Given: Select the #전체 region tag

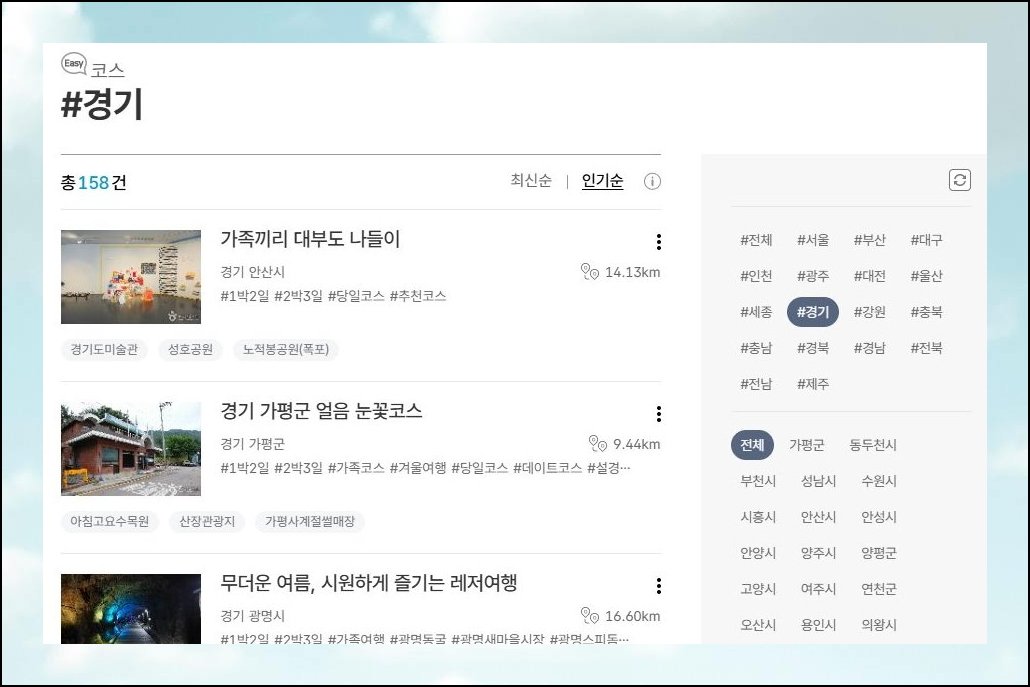Looking at the screenshot, I should (x=756, y=240).
